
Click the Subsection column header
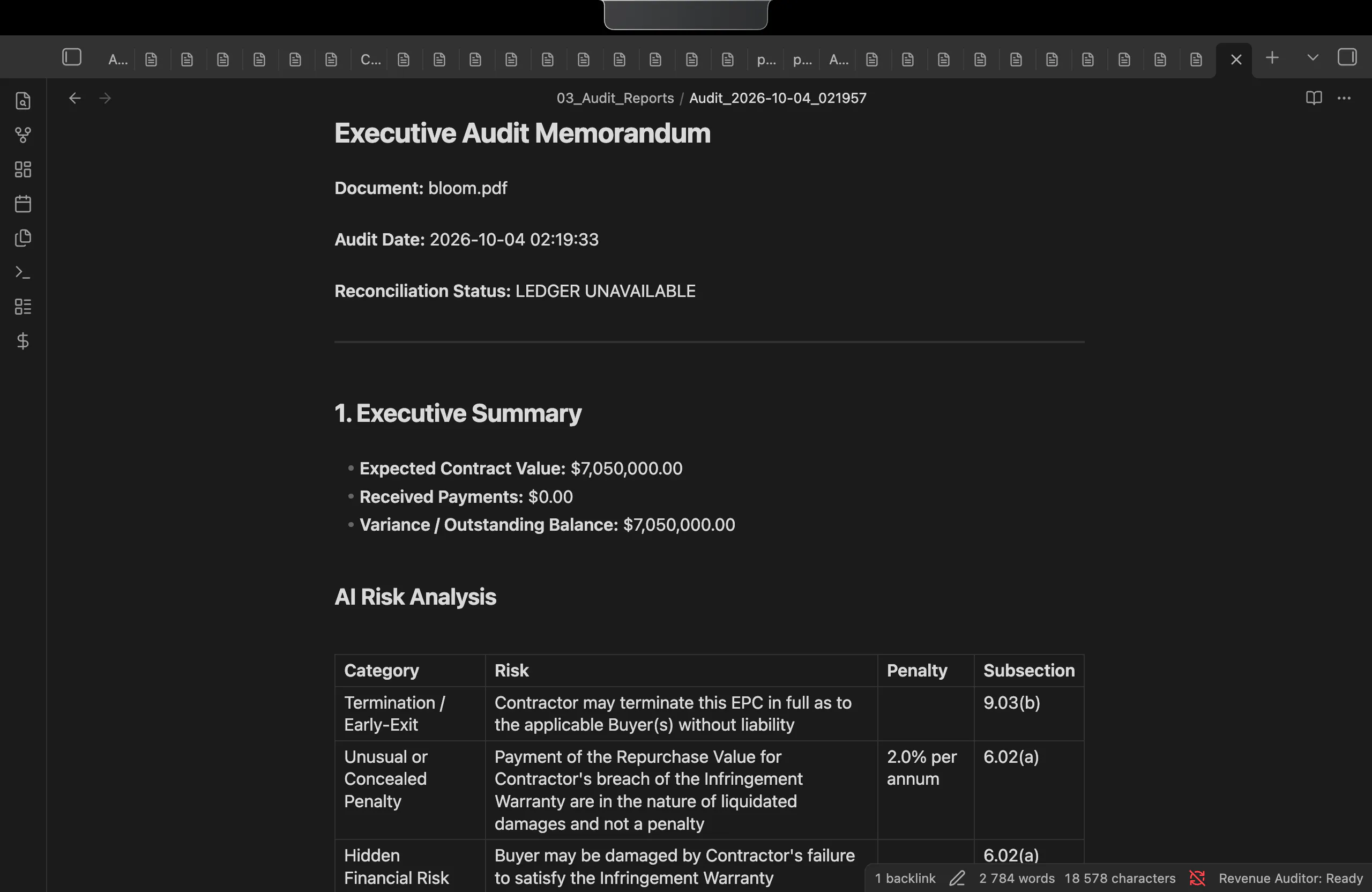(1029, 671)
